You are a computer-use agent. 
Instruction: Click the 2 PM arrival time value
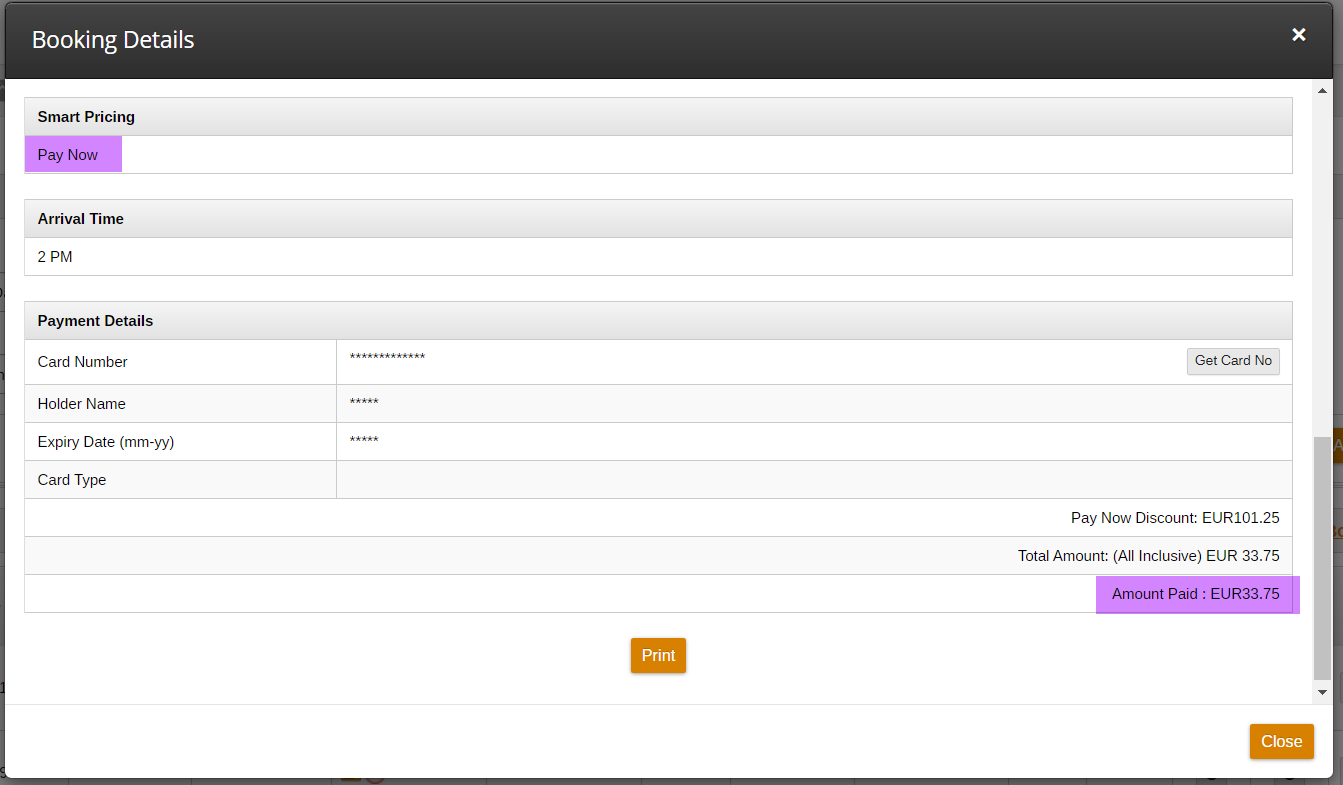click(x=55, y=257)
